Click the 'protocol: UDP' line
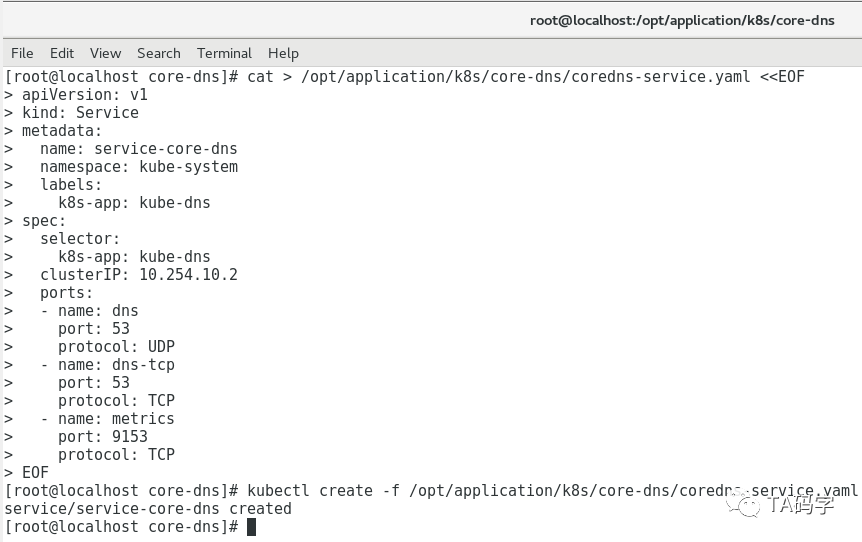The image size is (862, 542). (116, 347)
